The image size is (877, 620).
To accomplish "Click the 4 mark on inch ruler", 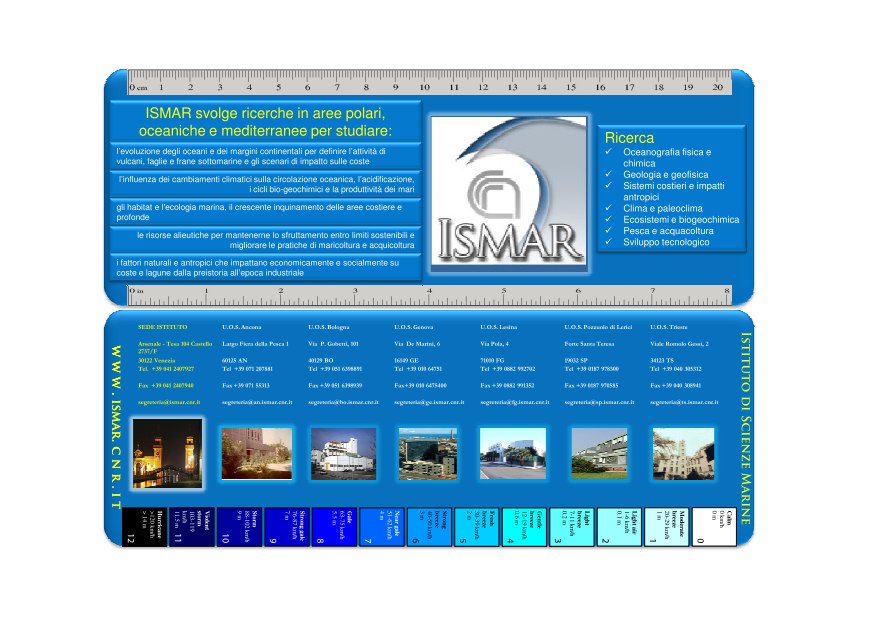I will tap(429, 291).
